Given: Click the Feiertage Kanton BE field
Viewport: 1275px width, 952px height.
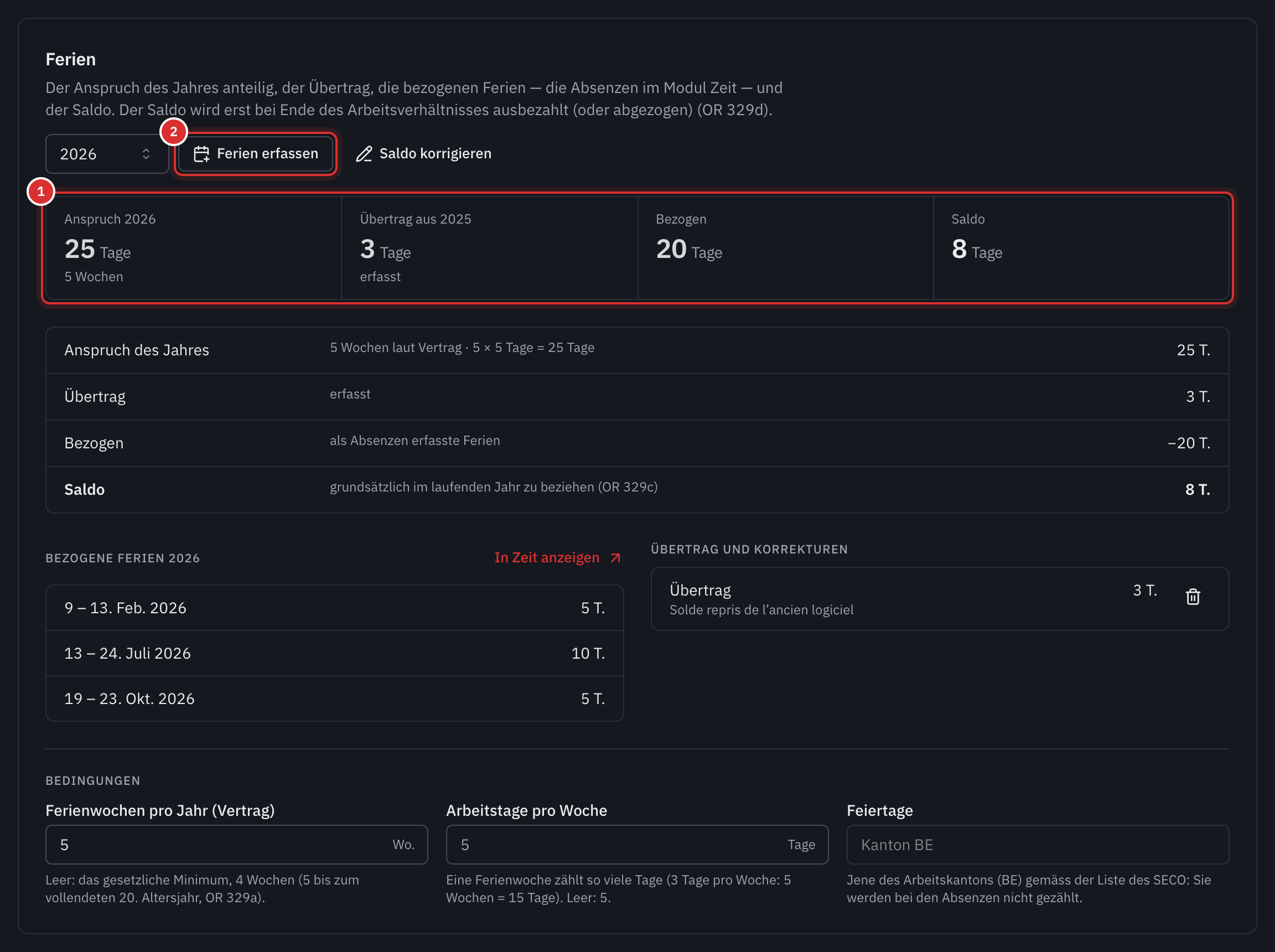Looking at the screenshot, I should [x=1038, y=845].
